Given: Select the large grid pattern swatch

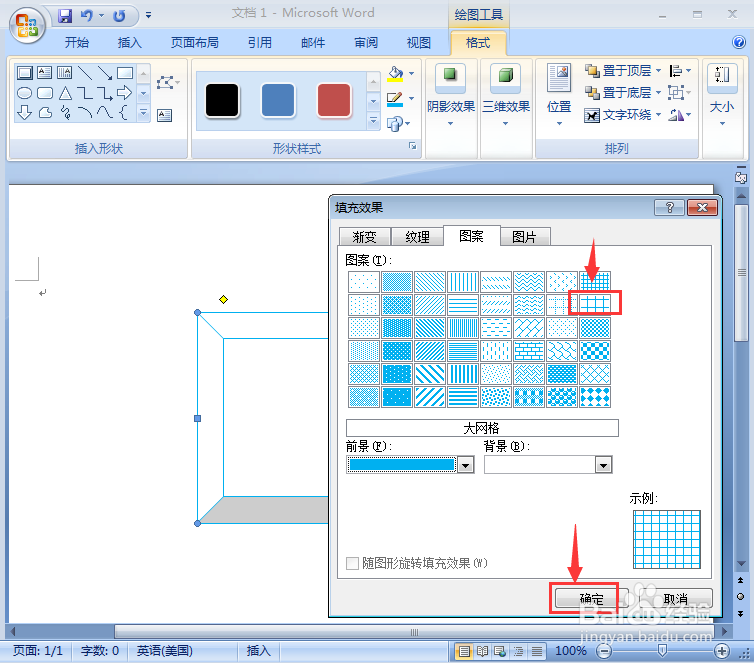Looking at the screenshot, I should pyautogui.click(x=595, y=303).
